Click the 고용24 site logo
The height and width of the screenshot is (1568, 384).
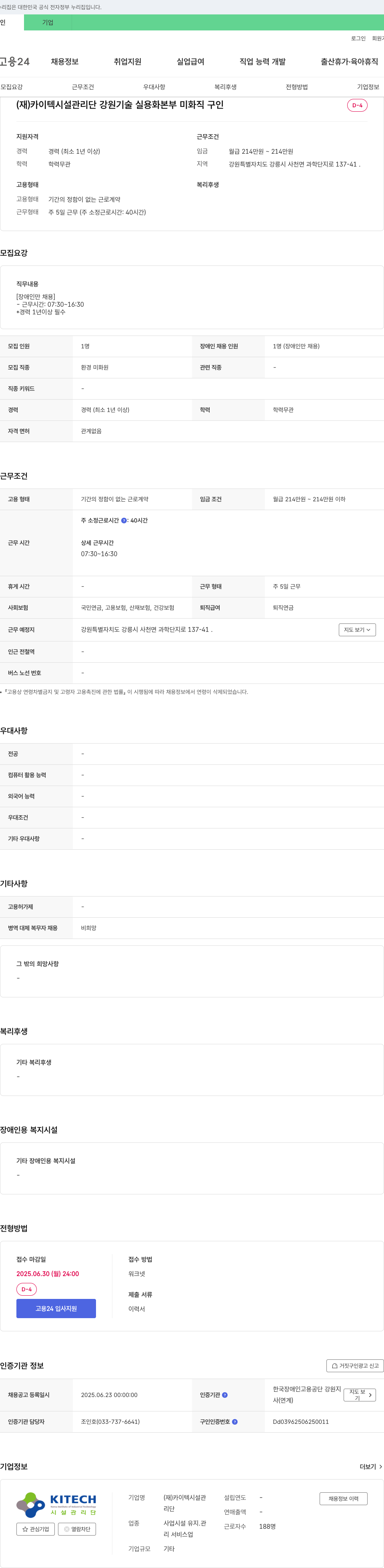pyautogui.click(x=14, y=62)
